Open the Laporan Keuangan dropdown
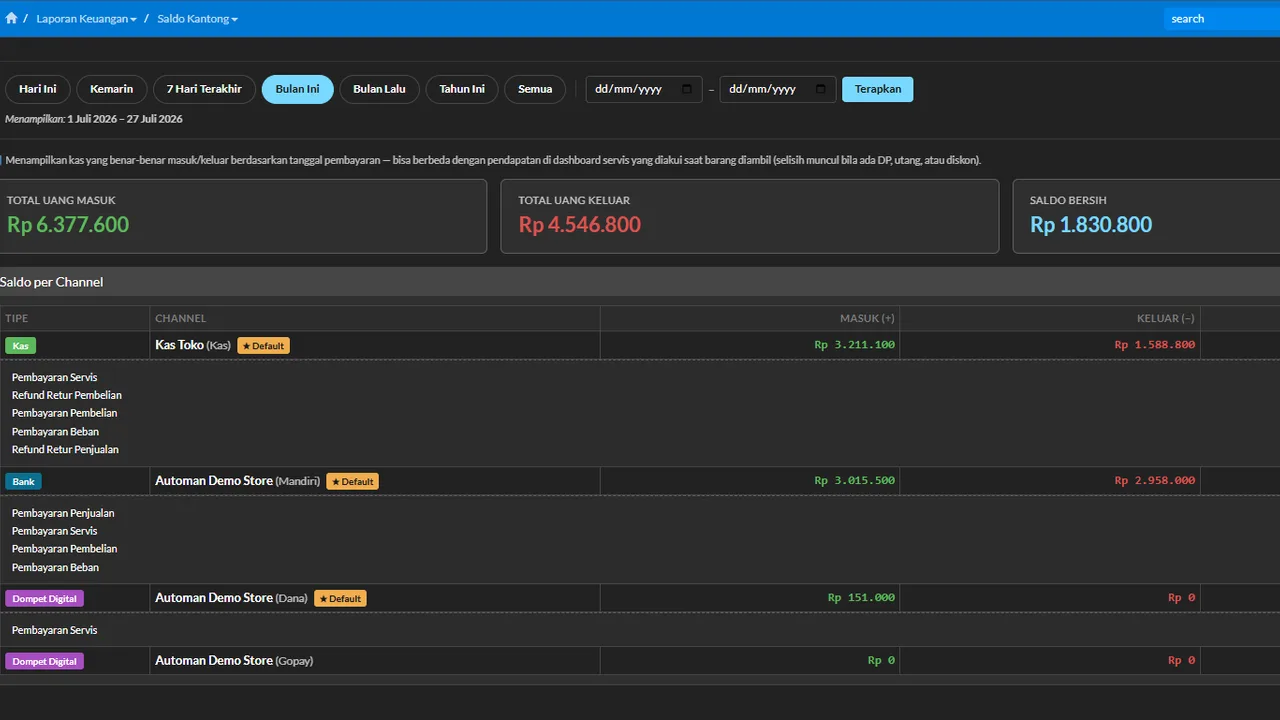Image resolution: width=1280 pixels, height=720 pixels. coord(86,19)
